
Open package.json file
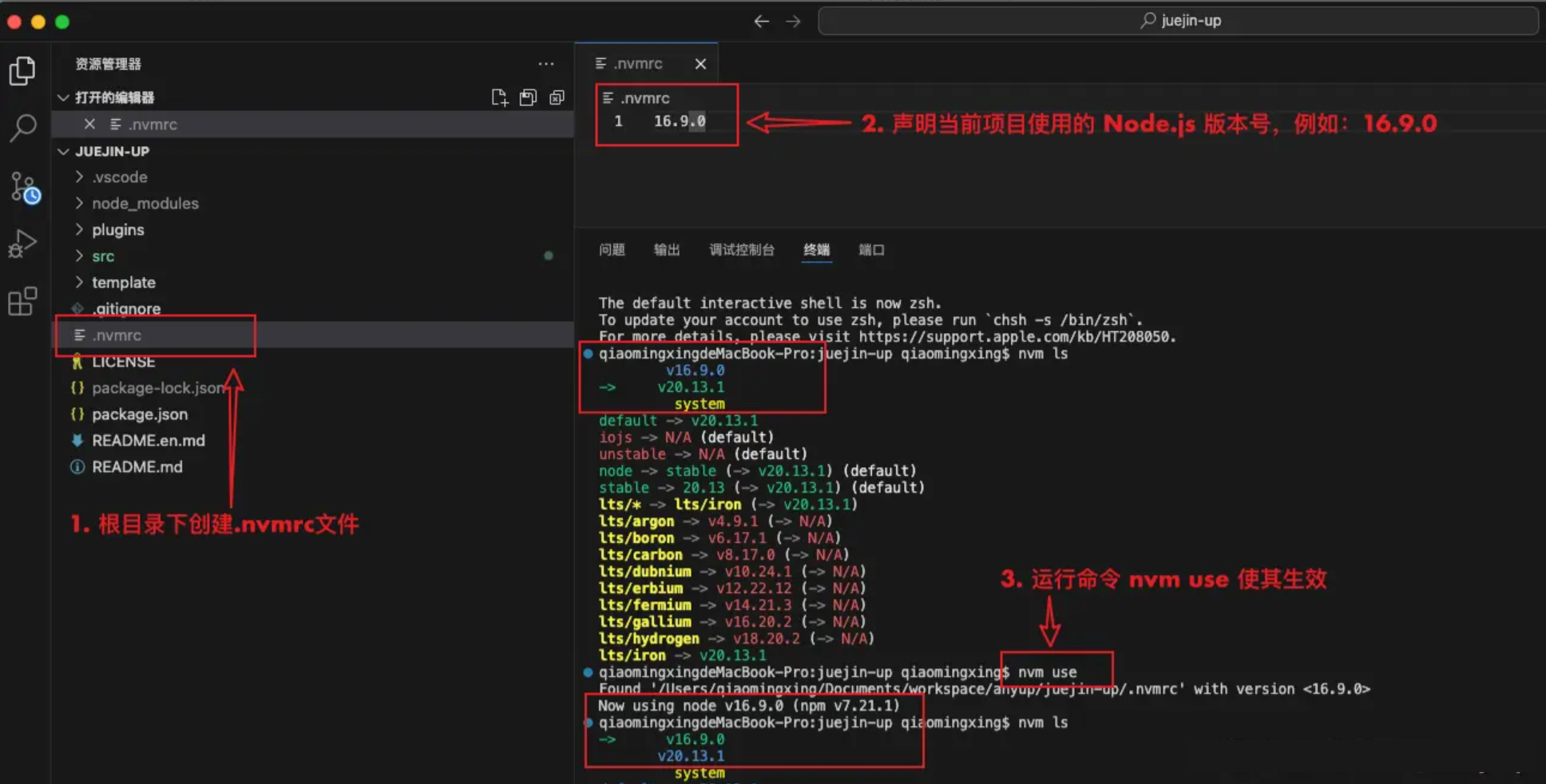click(312, 414)
